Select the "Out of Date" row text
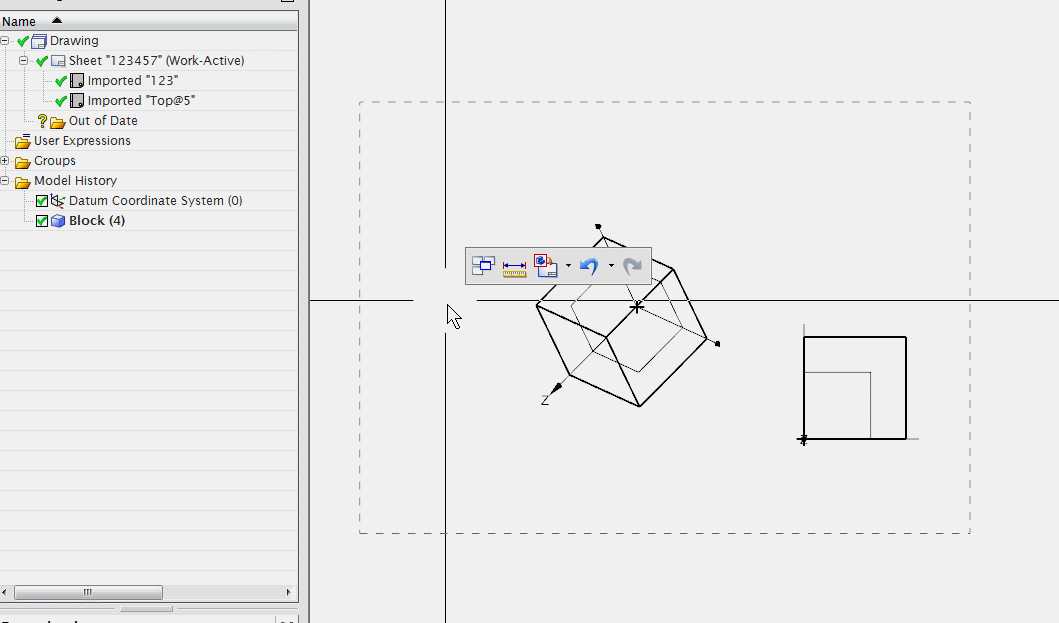The width and height of the screenshot is (1059, 623). tap(103, 120)
